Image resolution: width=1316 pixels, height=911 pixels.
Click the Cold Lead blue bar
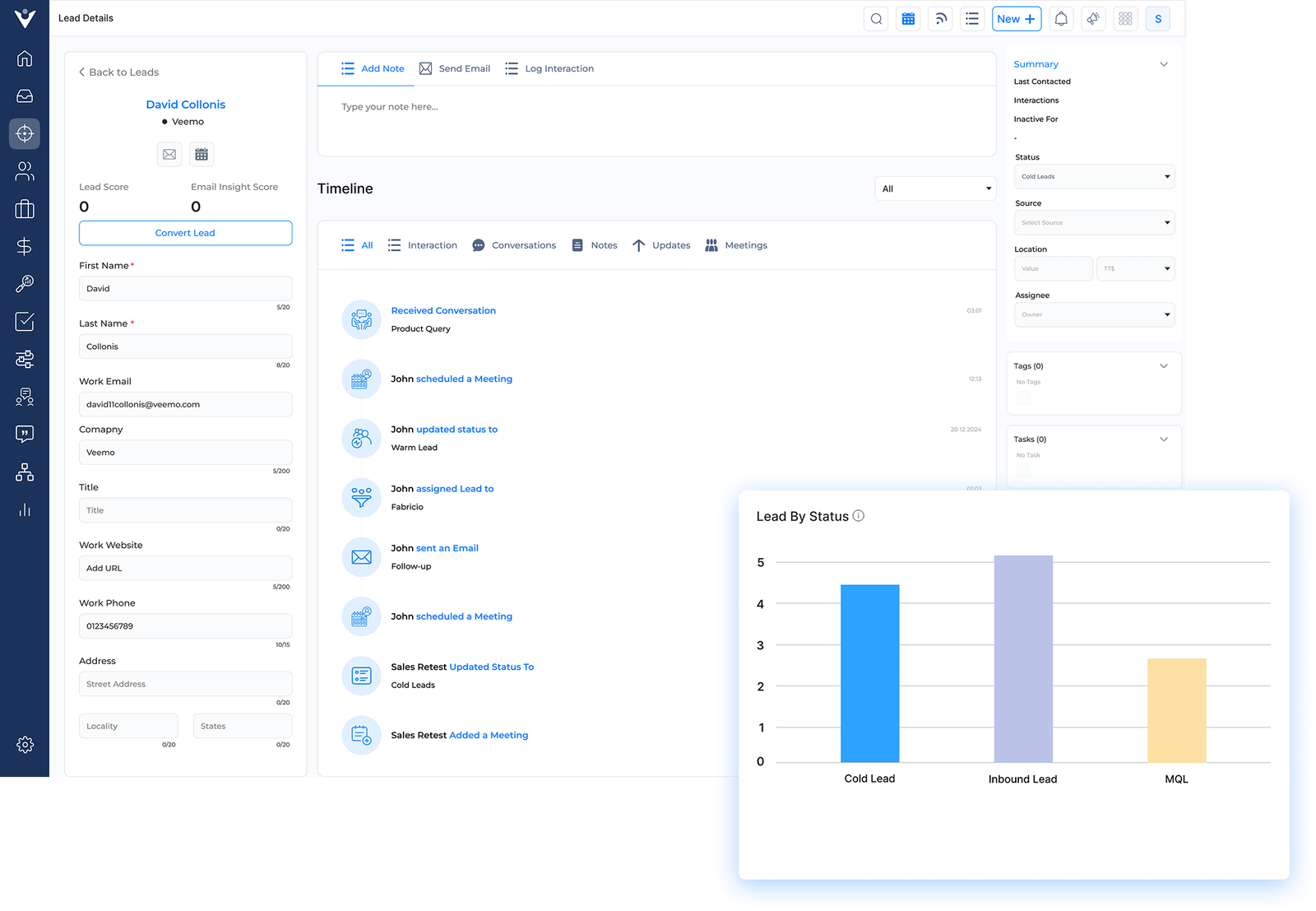click(869, 673)
